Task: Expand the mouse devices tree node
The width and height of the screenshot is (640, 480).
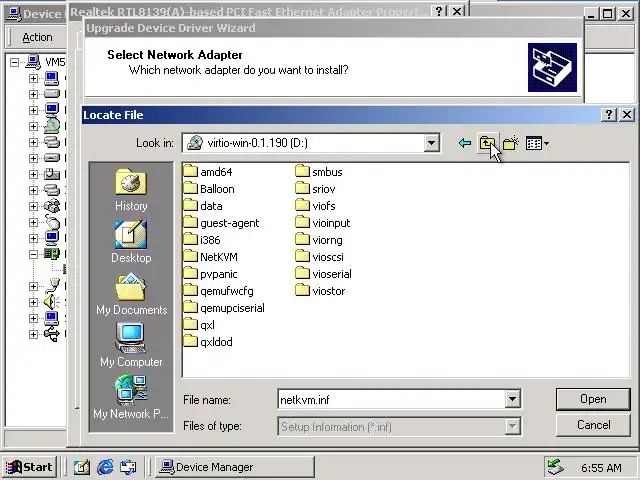Action: click(x=33, y=222)
